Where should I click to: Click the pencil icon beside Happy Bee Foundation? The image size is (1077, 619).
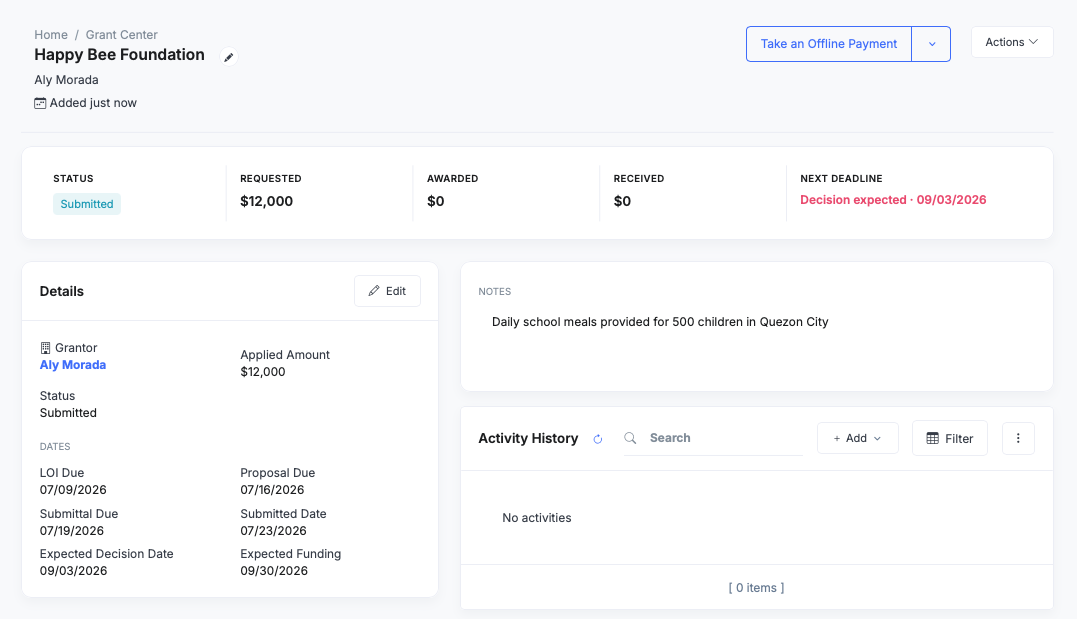(x=229, y=57)
